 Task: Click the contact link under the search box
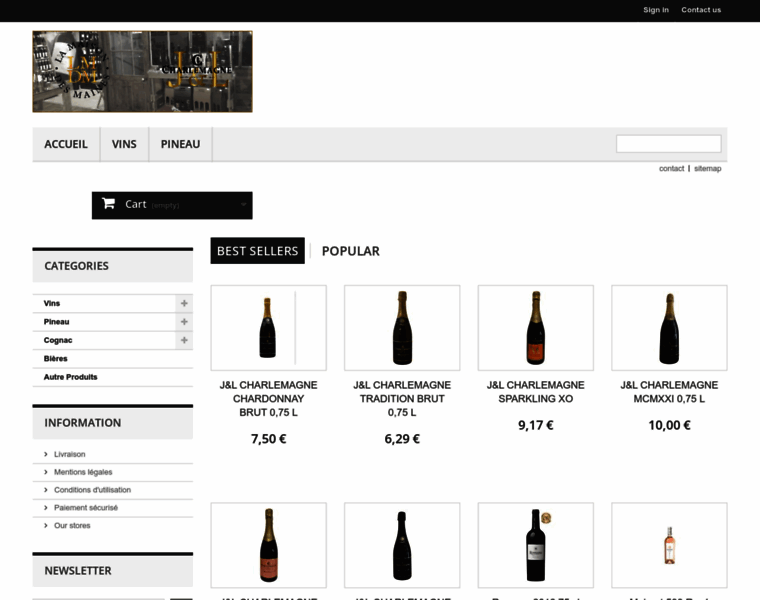671,169
